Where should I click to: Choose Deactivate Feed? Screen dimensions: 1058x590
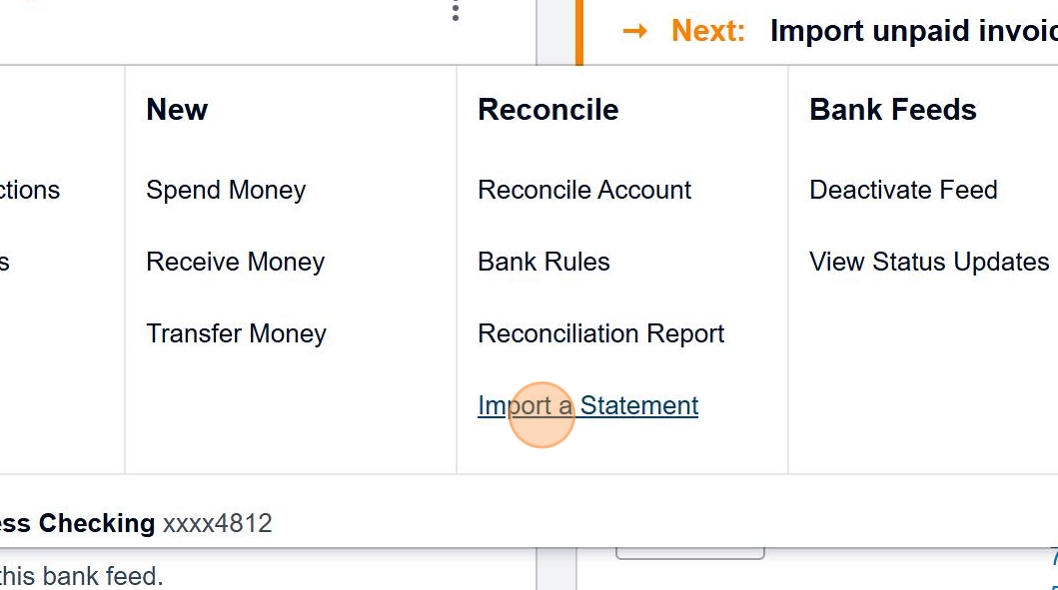tap(903, 190)
